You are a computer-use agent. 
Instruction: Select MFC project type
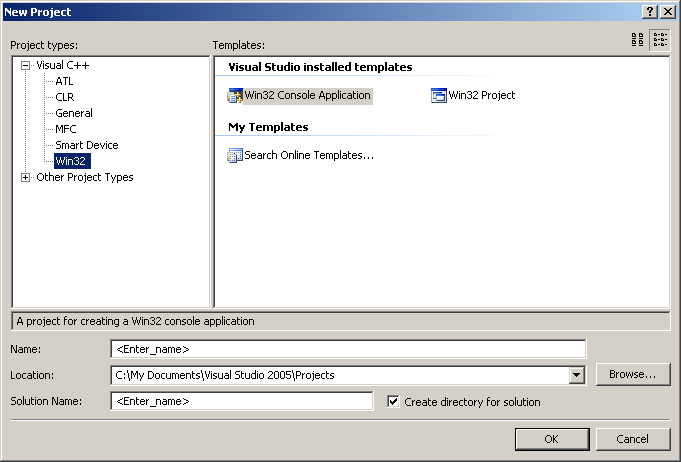point(66,129)
